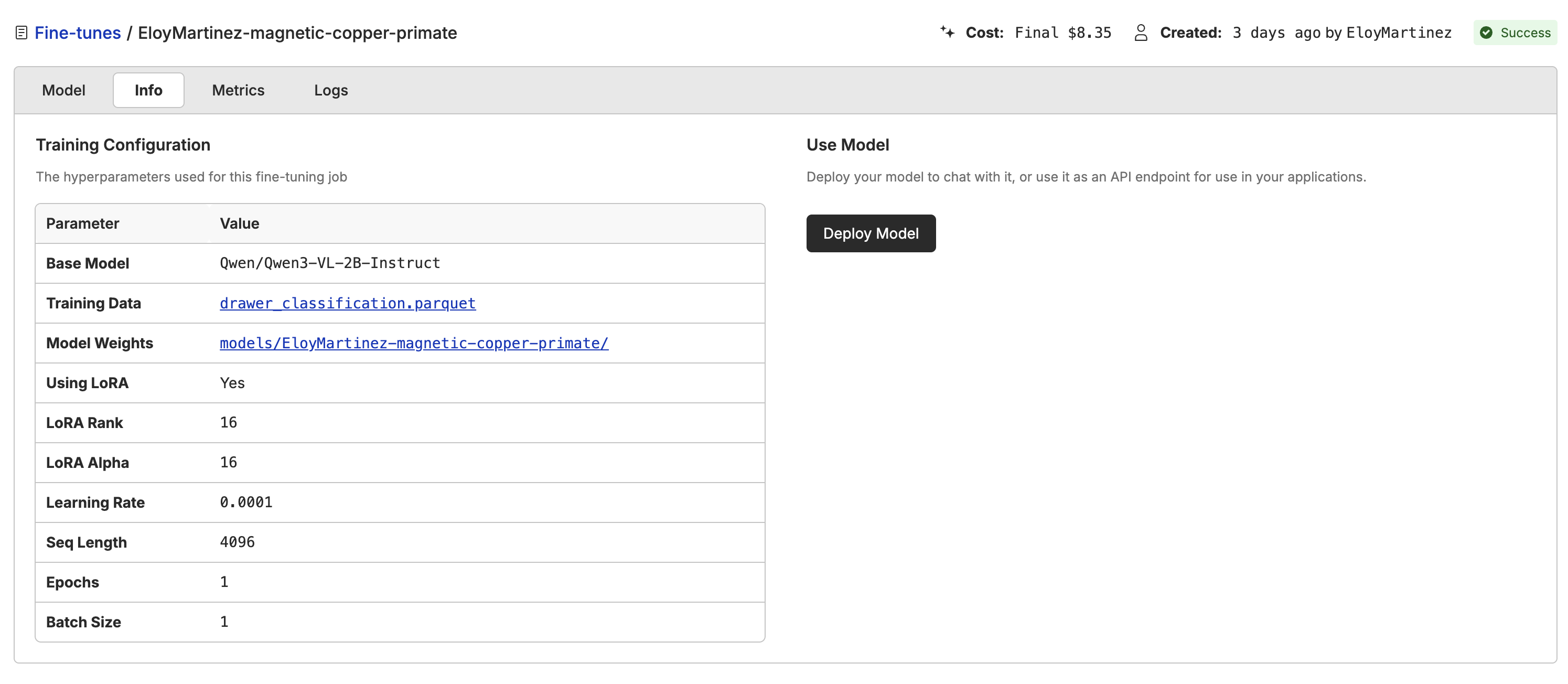This screenshot has width=1568, height=684.
Task: Select the Info tab
Action: pyautogui.click(x=148, y=90)
